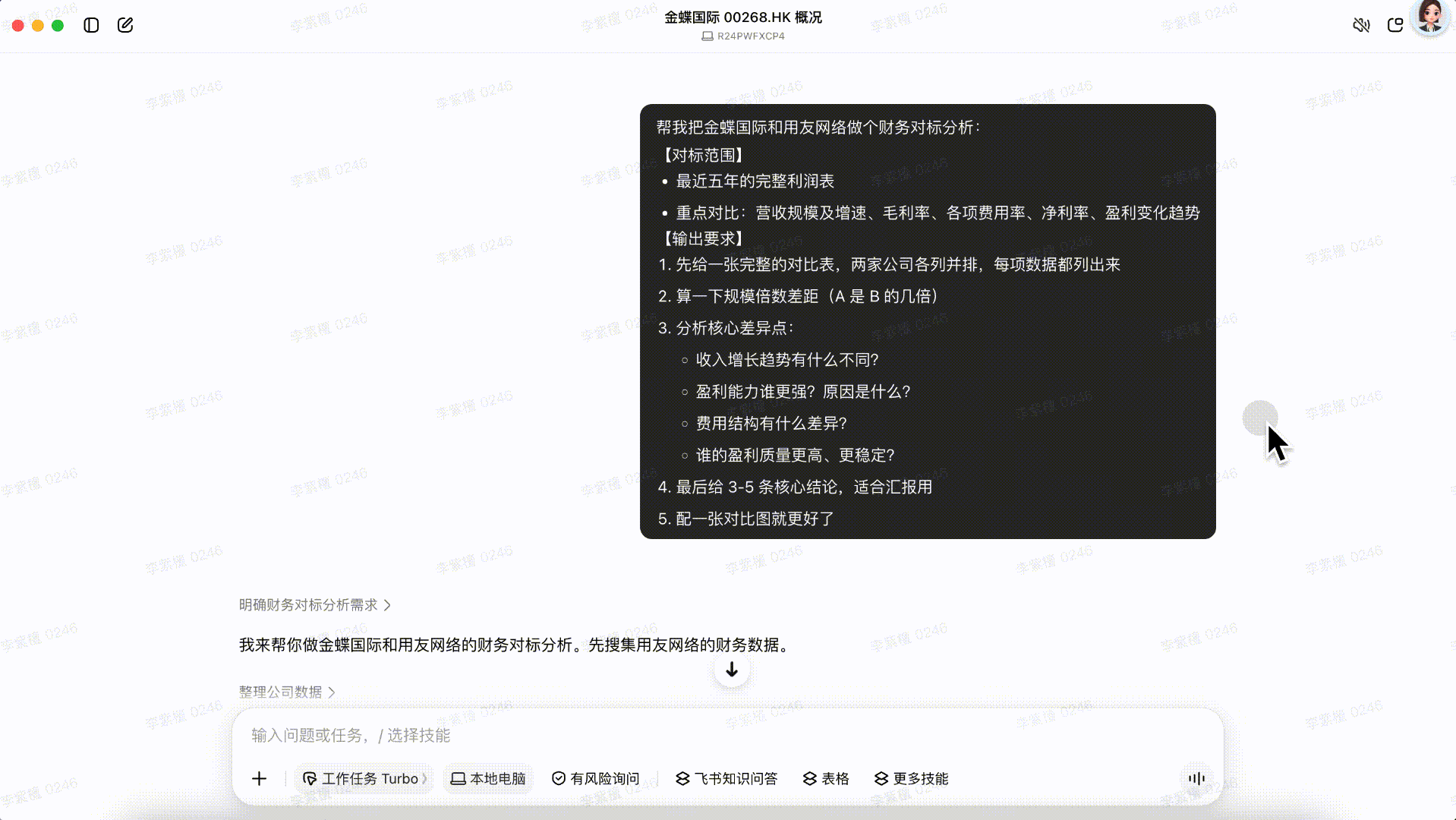This screenshot has height=820, width=1456.
Task: Expand the 明确财务对标分析需求 step
Action: [x=315, y=604]
